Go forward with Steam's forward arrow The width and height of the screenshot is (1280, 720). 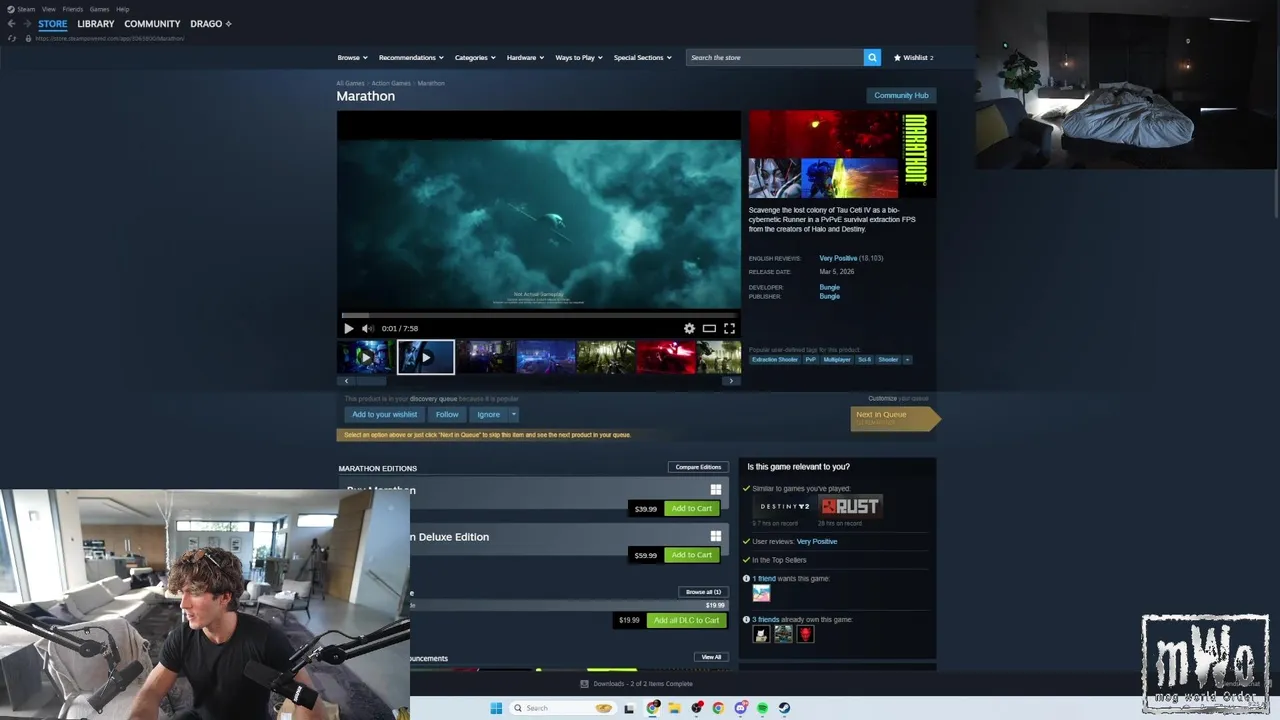(26, 23)
